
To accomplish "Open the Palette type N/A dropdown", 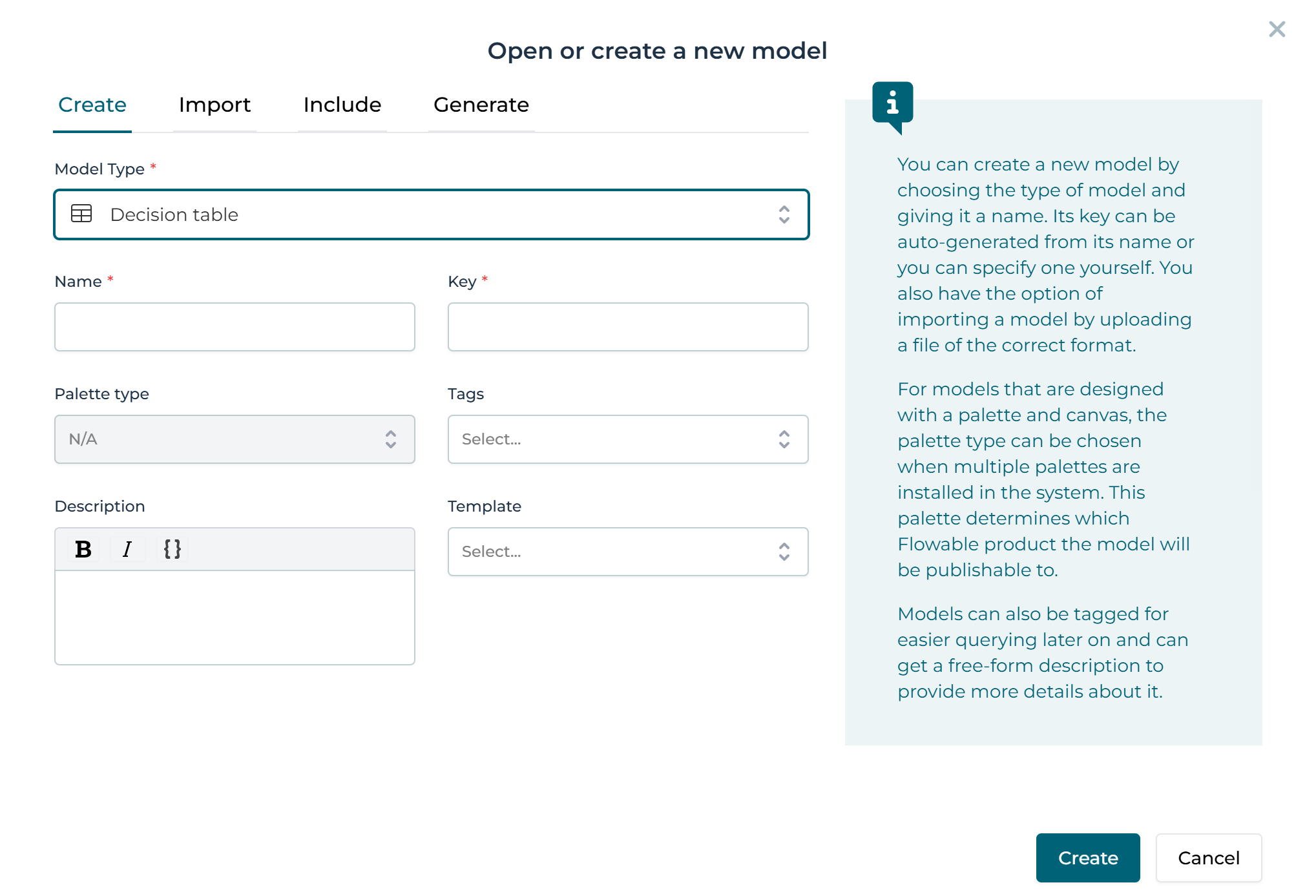I will pyautogui.click(x=235, y=439).
